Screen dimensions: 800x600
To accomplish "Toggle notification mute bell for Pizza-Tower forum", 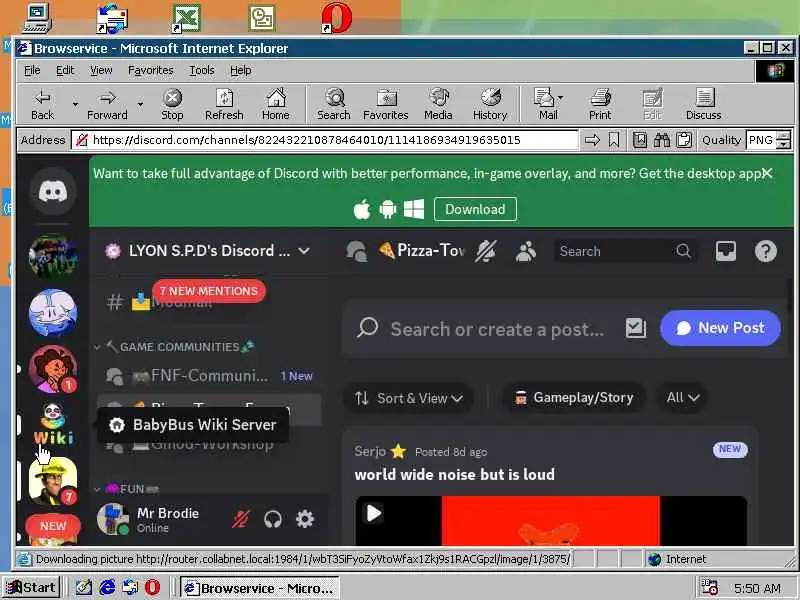I will point(485,251).
